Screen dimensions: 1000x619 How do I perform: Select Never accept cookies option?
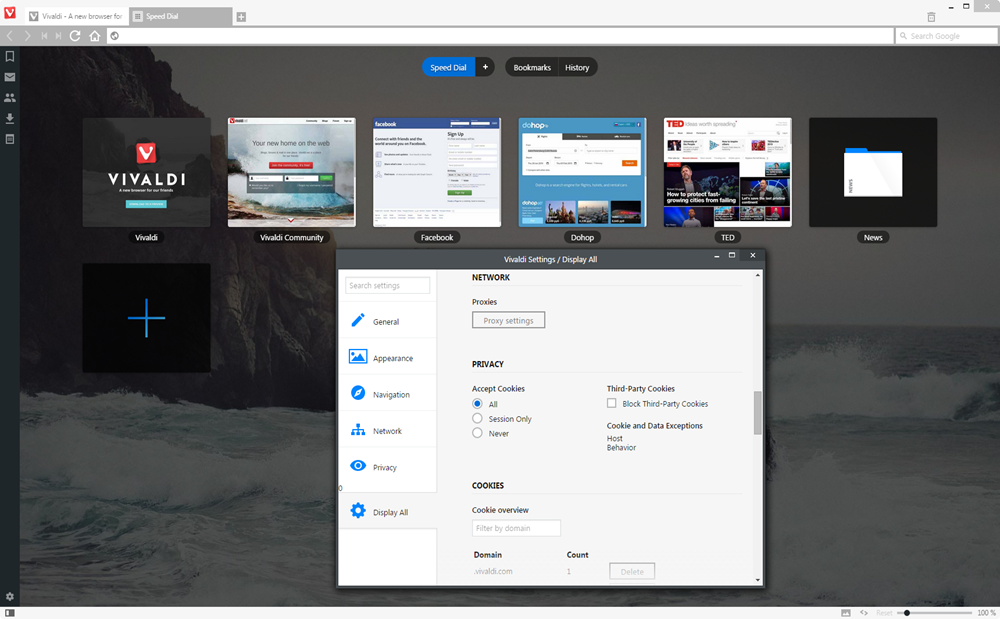click(477, 433)
